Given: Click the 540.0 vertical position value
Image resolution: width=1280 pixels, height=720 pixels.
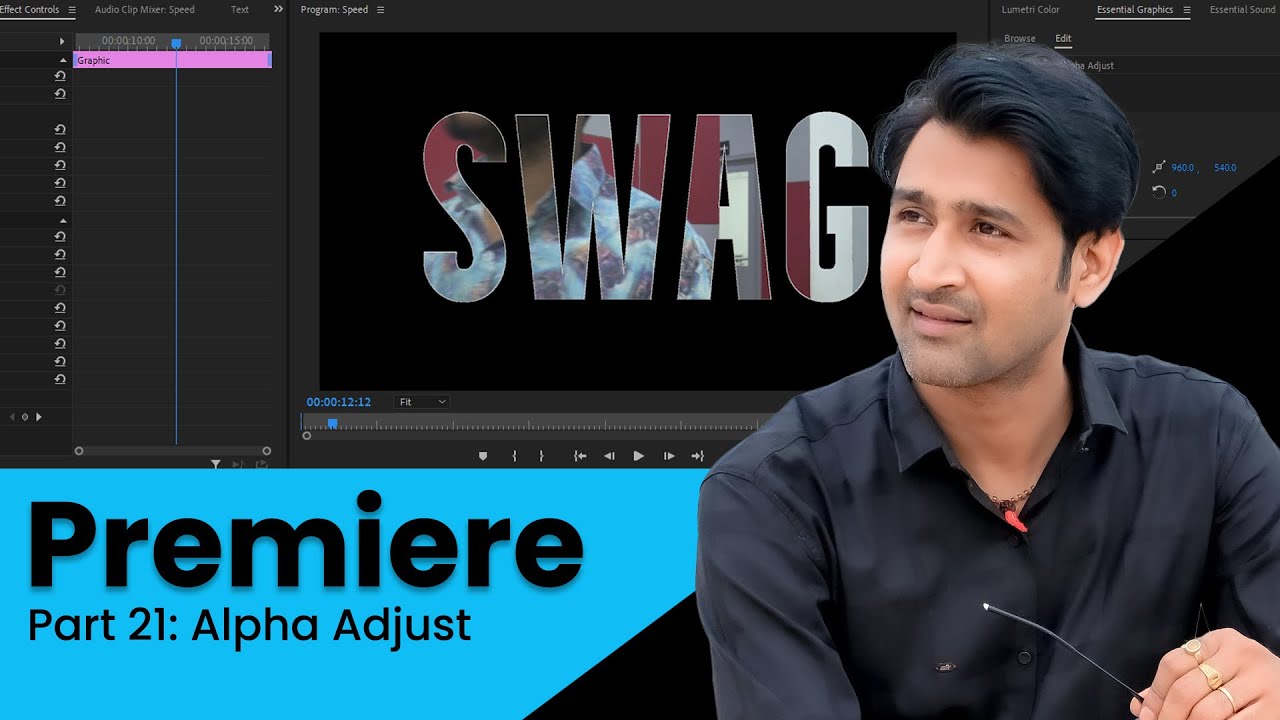Looking at the screenshot, I should coord(1225,168).
